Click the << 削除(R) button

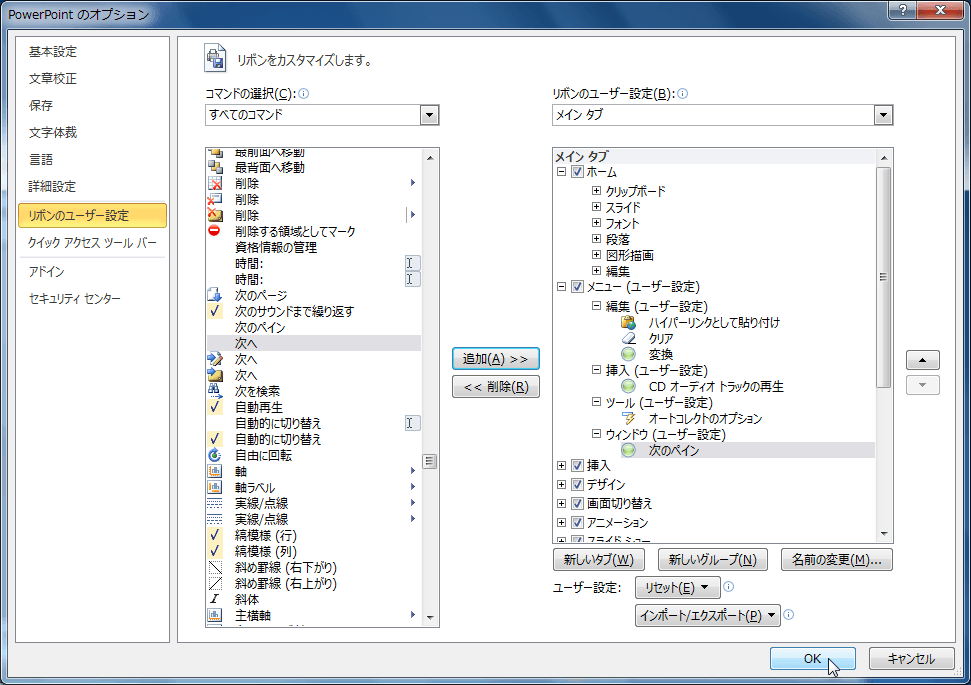(x=495, y=387)
